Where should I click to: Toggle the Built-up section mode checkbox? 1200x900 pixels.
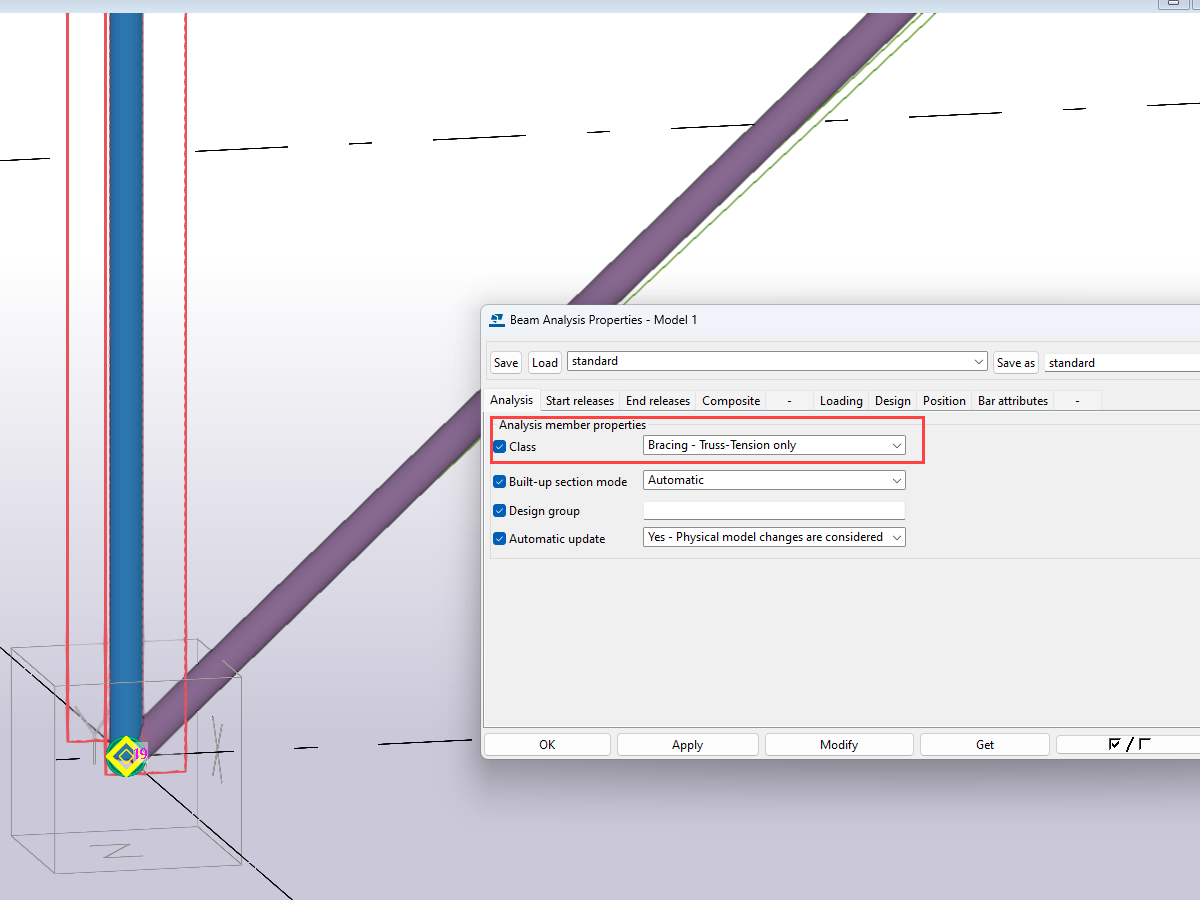[x=499, y=481]
